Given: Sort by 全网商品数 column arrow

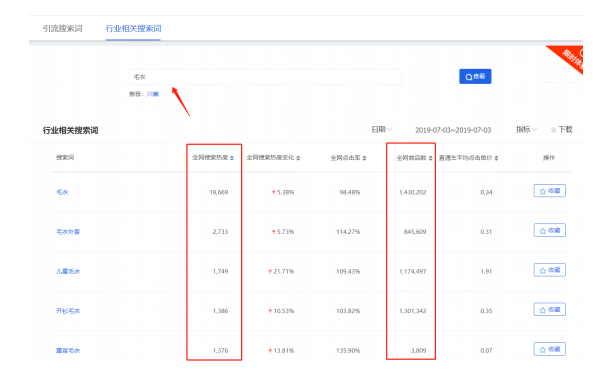Looking at the screenshot, I should coord(431,158).
